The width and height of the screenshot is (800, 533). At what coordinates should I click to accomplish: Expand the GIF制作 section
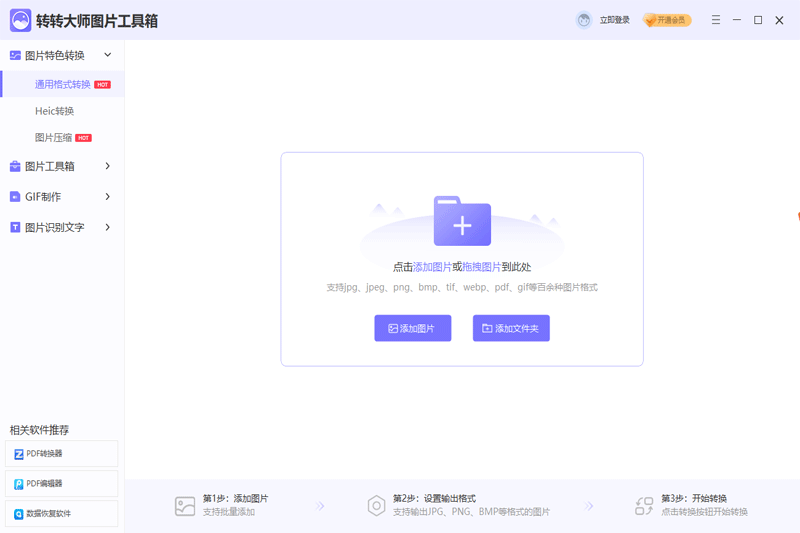pyautogui.click(x=108, y=197)
